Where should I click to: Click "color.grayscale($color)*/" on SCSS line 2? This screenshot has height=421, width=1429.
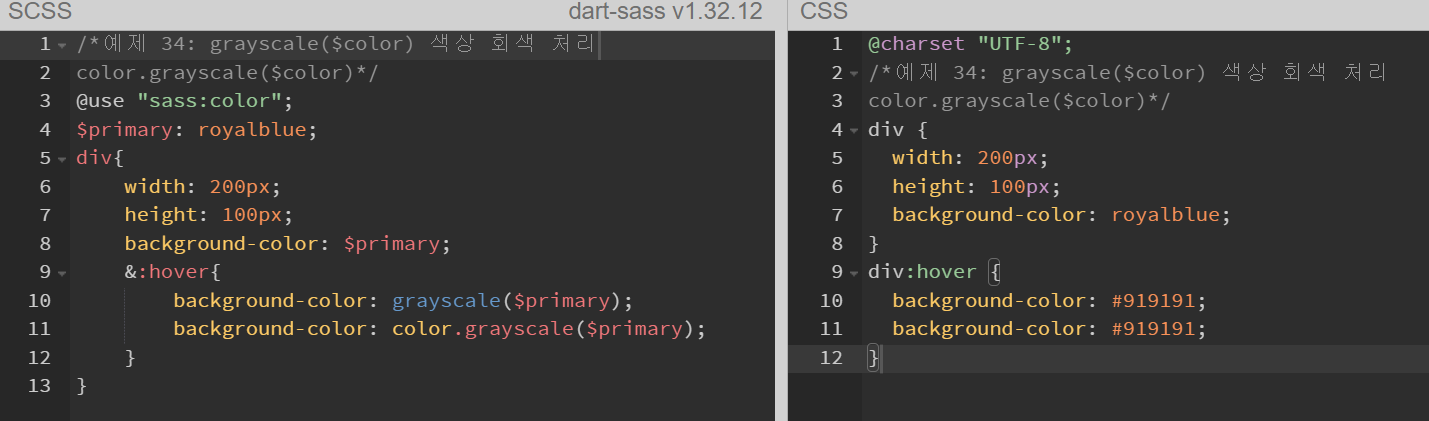[x=227, y=73]
